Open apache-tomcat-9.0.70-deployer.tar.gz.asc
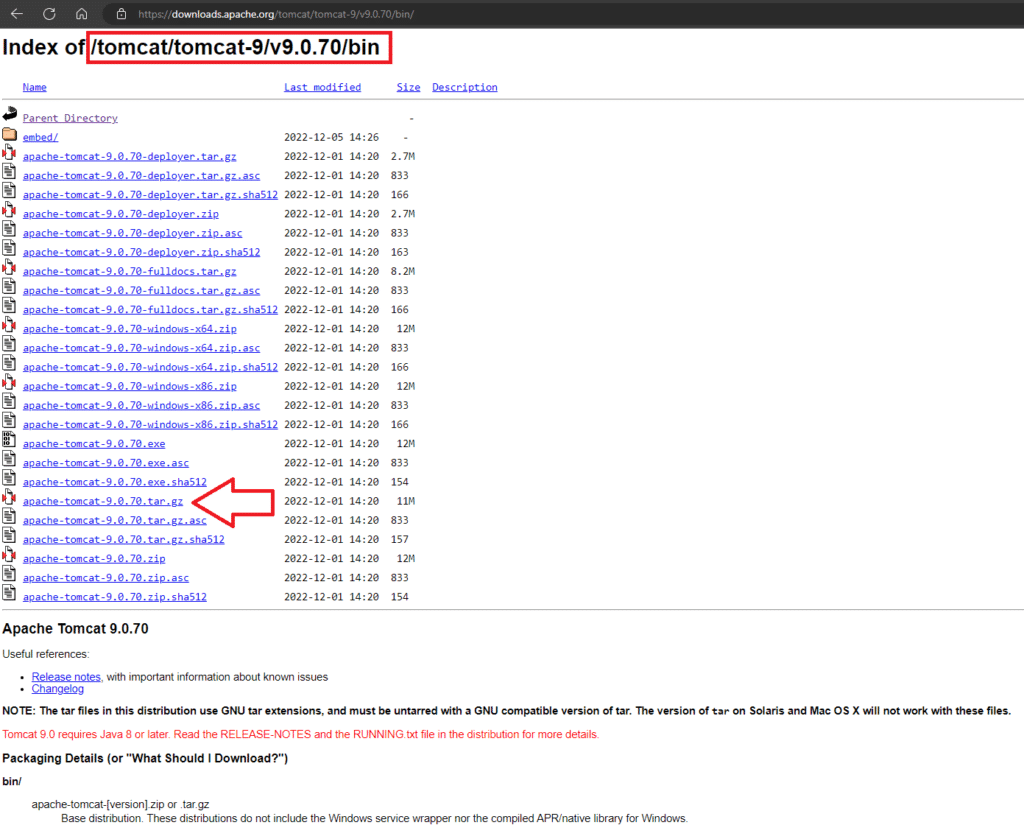 tap(141, 176)
